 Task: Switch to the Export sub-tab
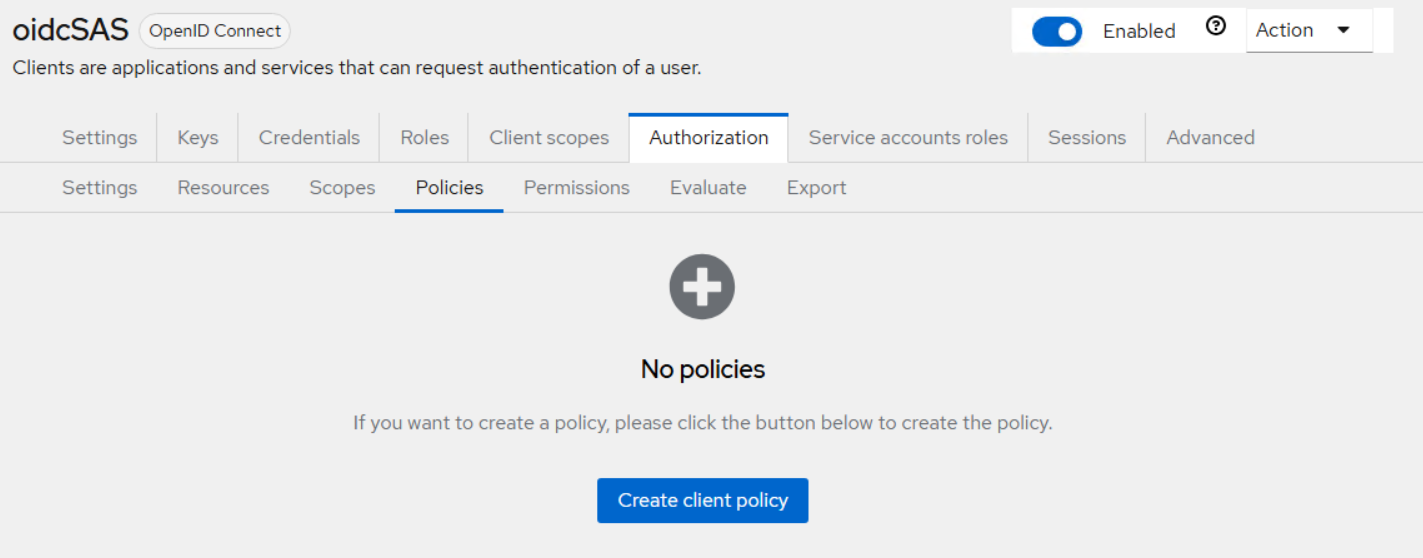(x=816, y=188)
